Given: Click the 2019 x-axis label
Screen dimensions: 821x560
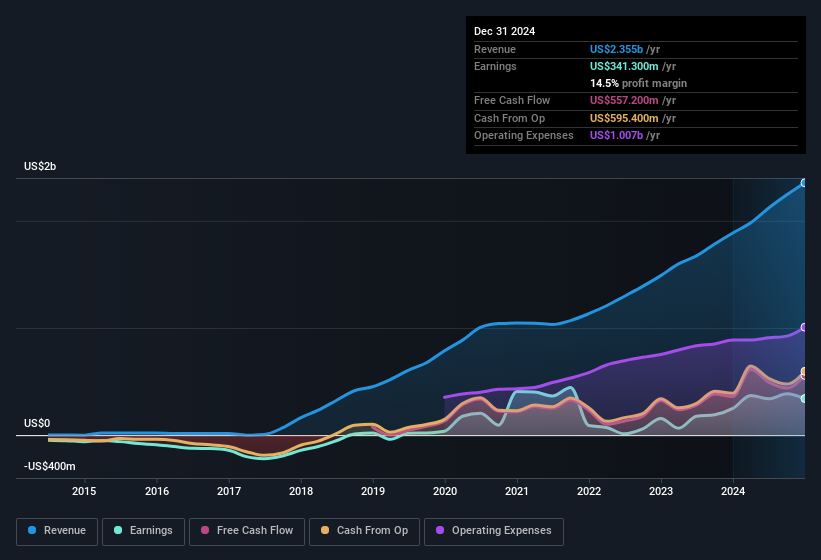Looking at the screenshot, I should pos(373,491).
